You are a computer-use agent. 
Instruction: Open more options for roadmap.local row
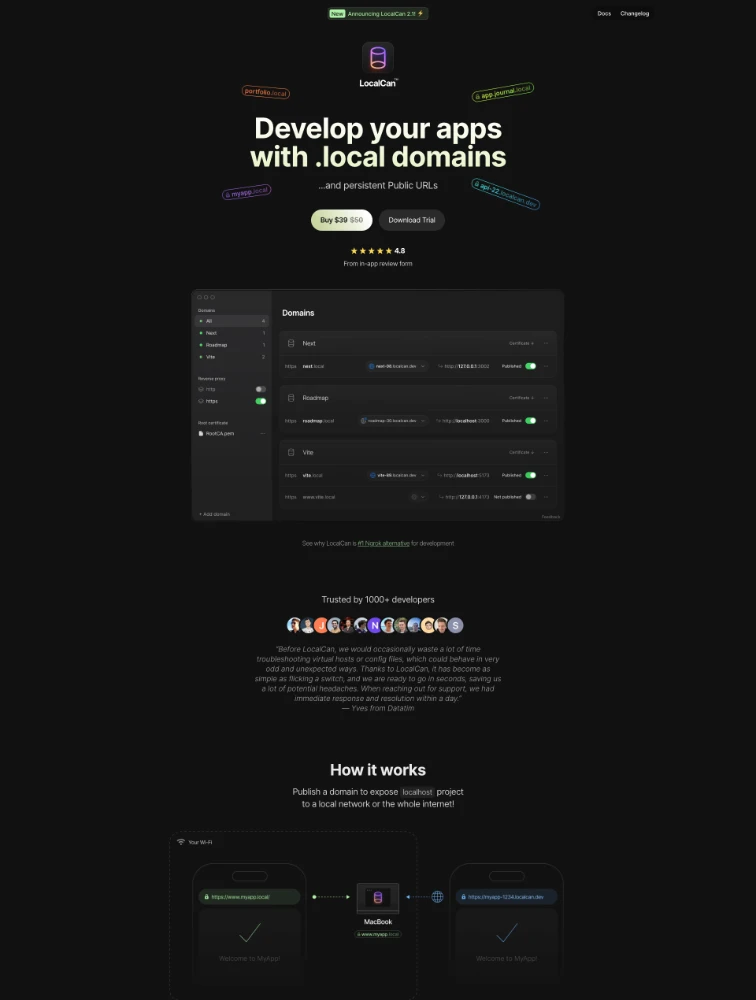pos(546,421)
